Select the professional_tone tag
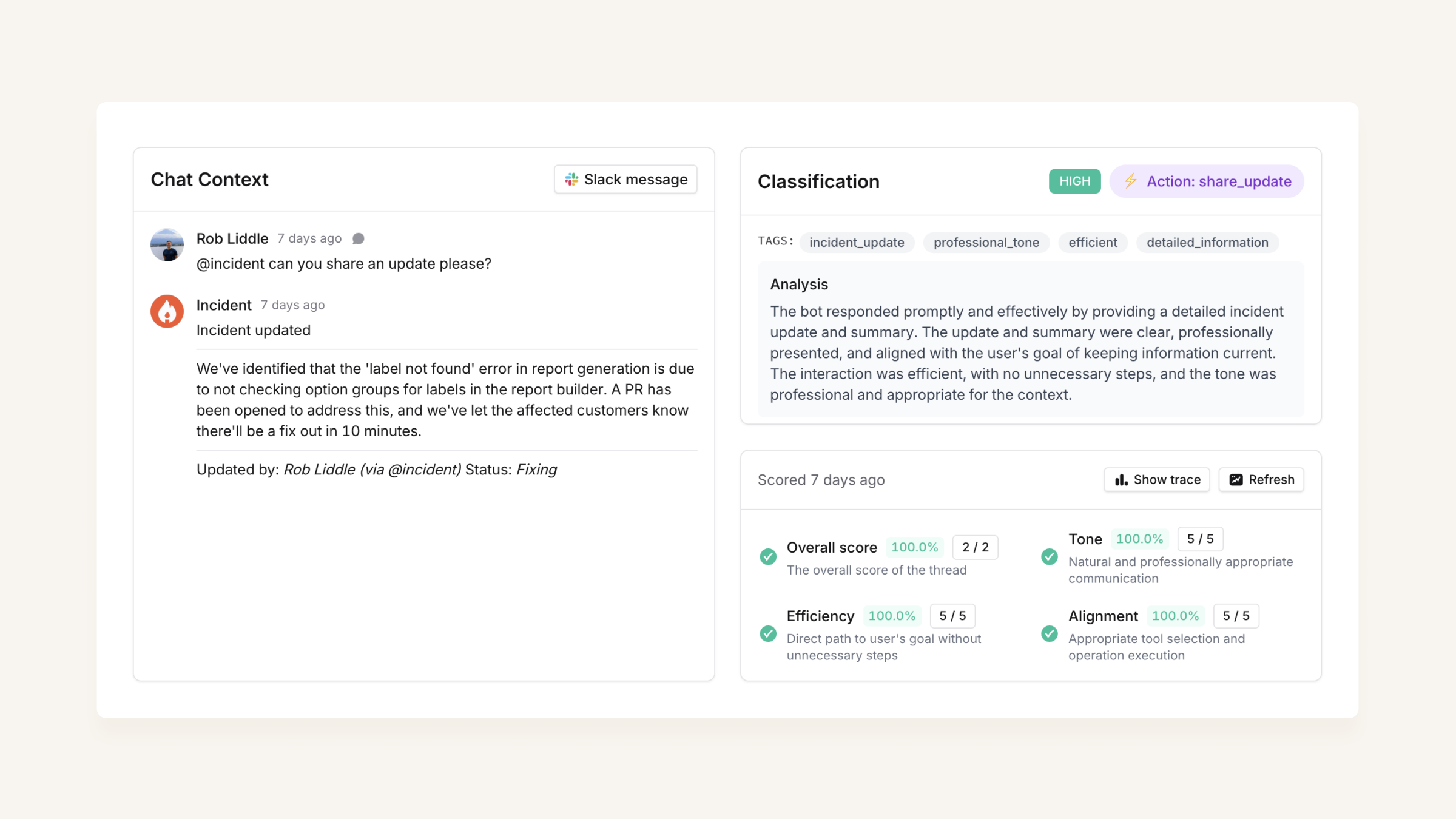Viewport: 1456px width, 819px height. [986, 243]
